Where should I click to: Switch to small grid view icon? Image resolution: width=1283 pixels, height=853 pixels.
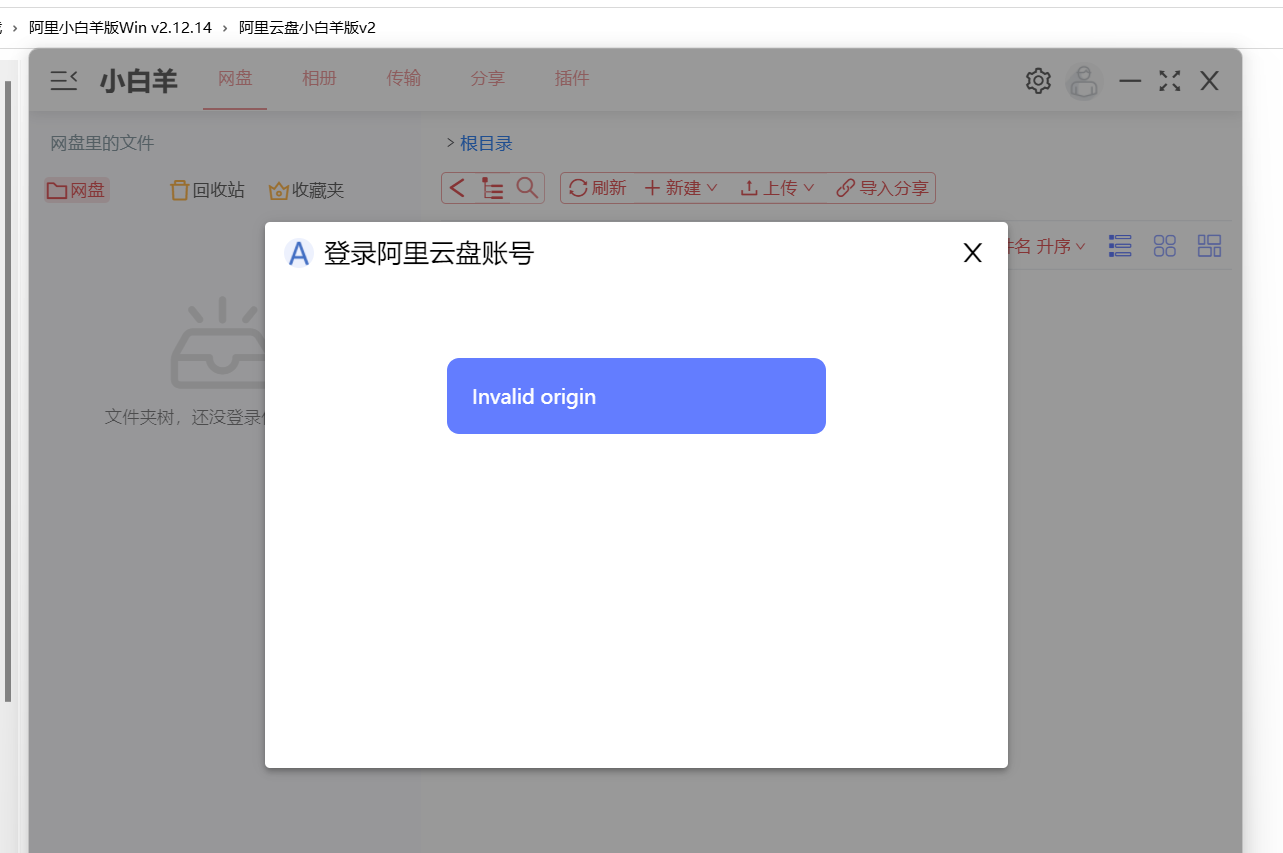point(1165,246)
